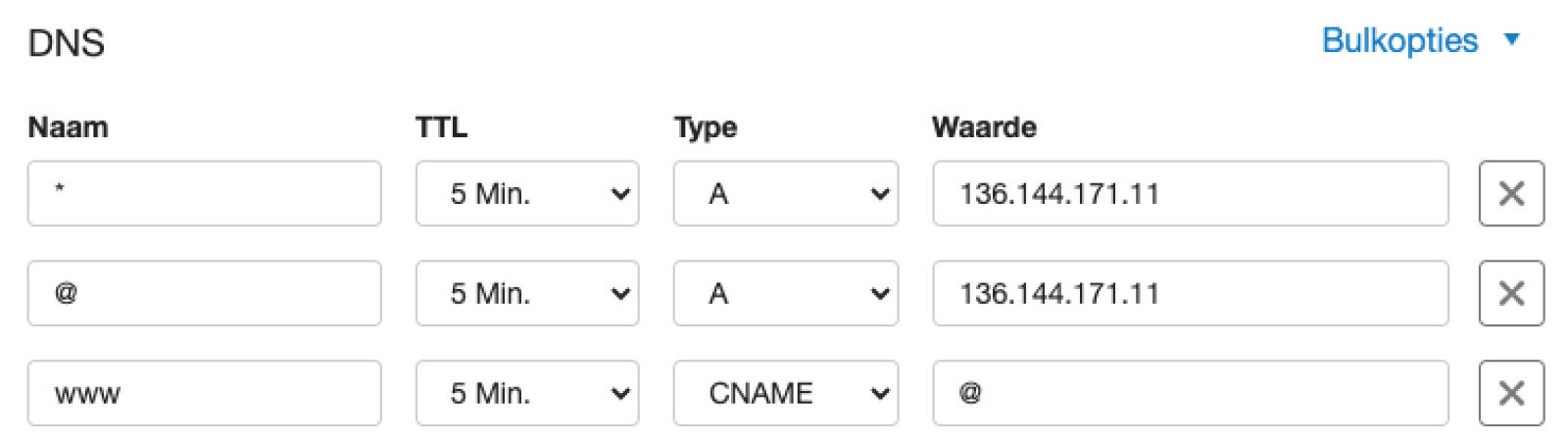The height and width of the screenshot is (443, 1568).
Task: Open the CNAME type dropdown
Action: pos(785,393)
